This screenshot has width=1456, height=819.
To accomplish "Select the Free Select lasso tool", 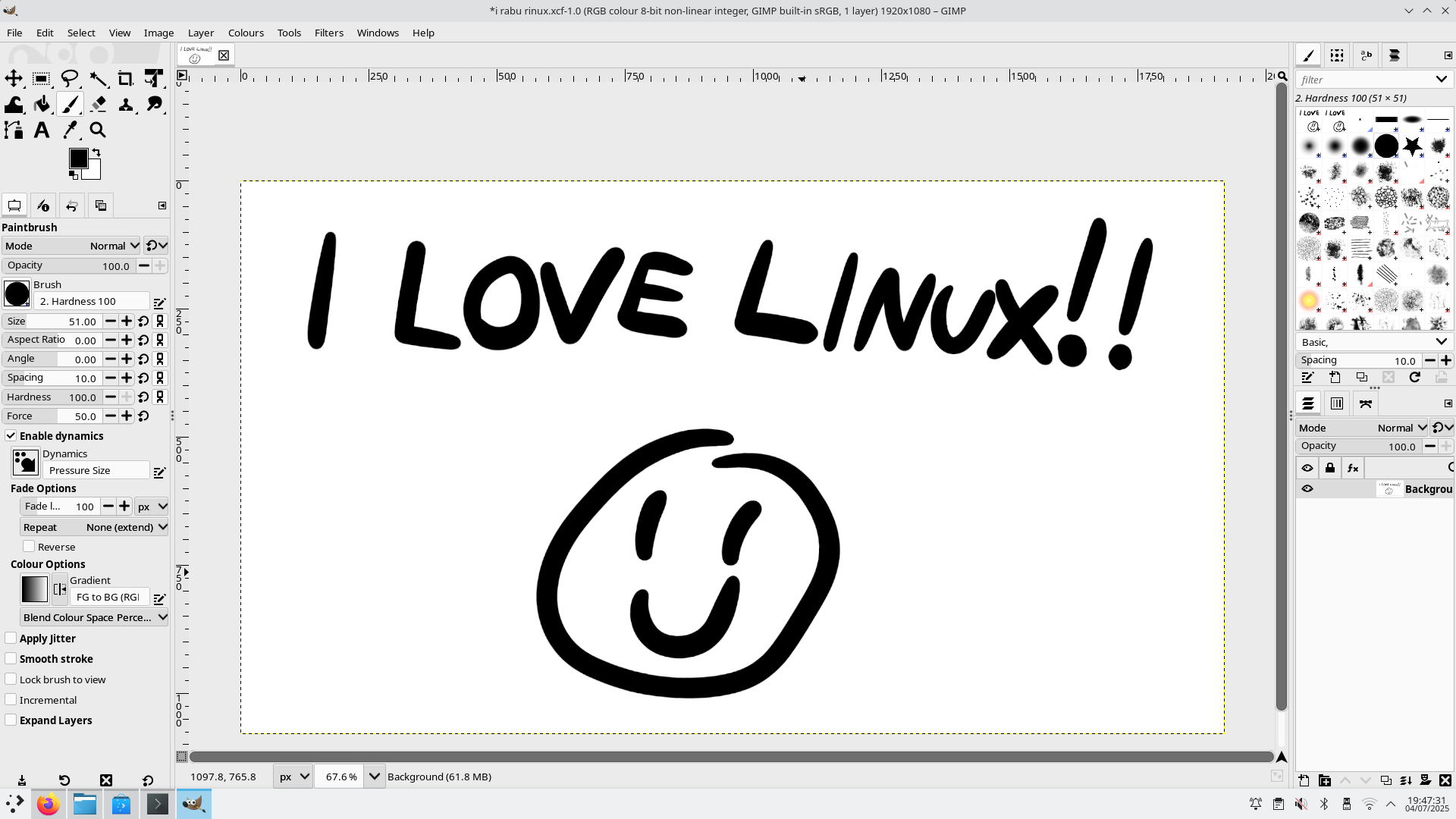I will (x=70, y=78).
